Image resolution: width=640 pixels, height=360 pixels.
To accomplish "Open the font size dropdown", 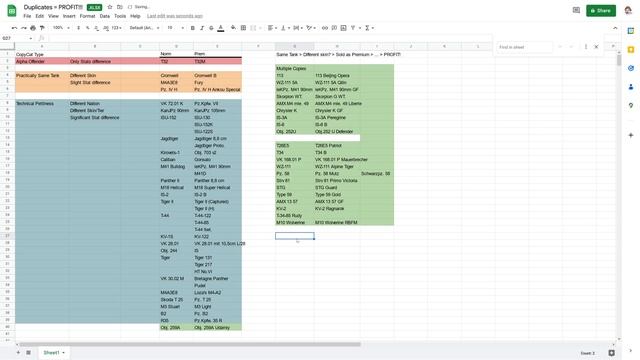I will click(176, 28).
